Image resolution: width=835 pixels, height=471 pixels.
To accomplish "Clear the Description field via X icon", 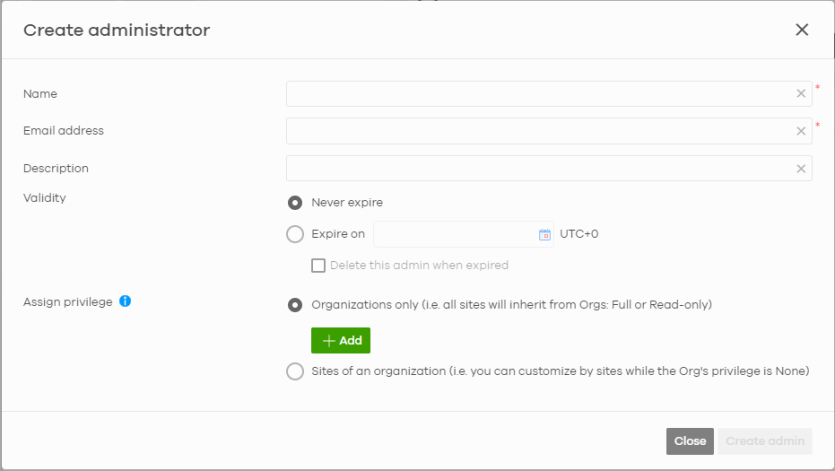I will tap(800, 169).
